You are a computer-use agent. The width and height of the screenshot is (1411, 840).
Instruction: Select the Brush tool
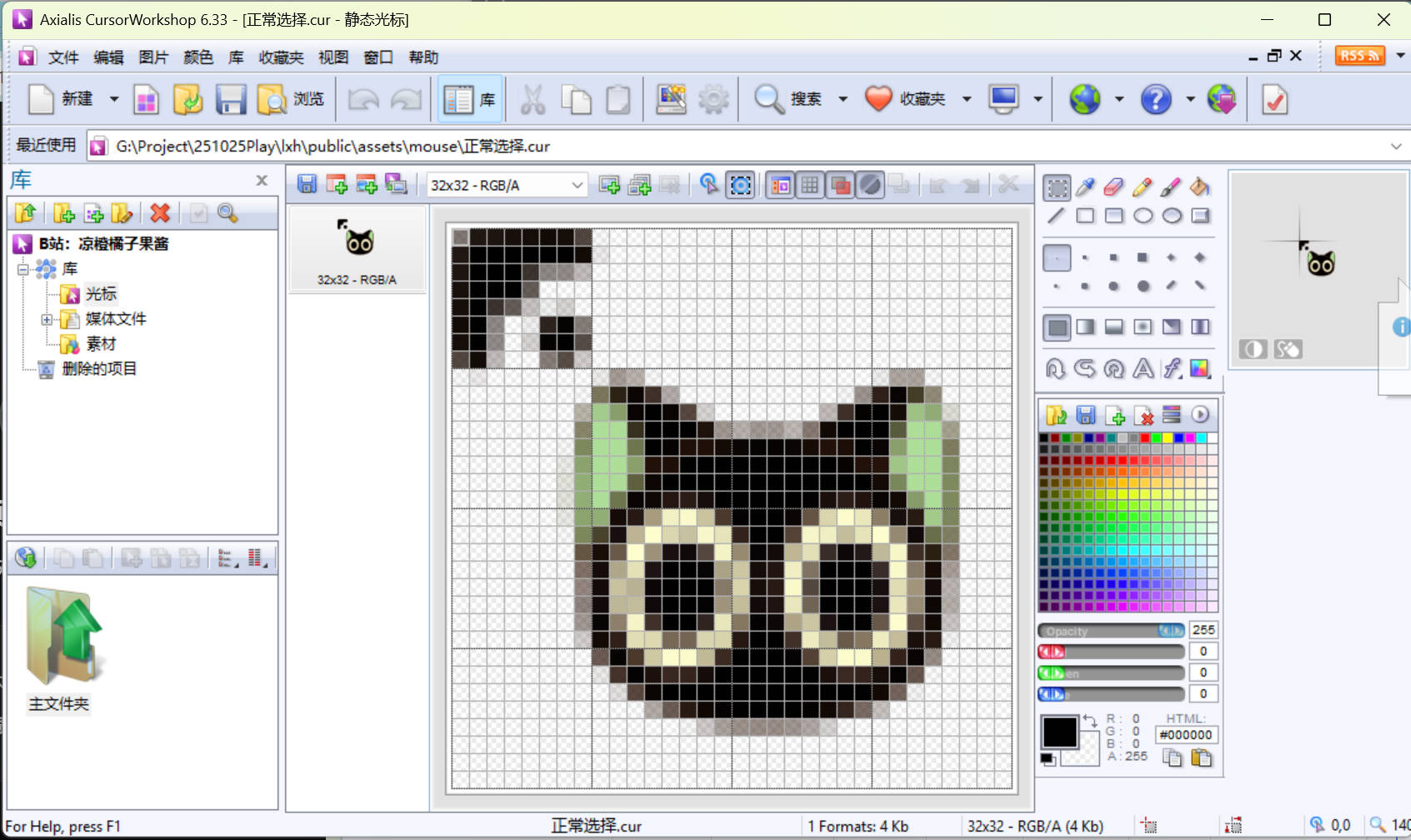click(1171, 187)
